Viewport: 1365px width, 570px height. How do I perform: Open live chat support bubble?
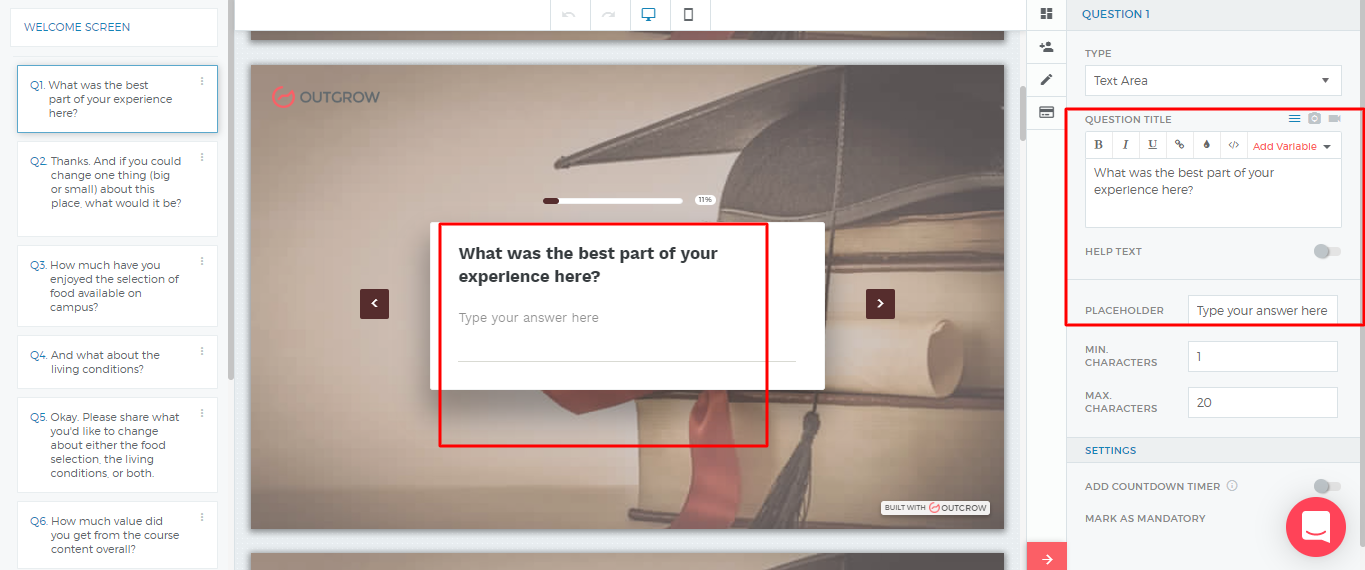click(1315, 527)
